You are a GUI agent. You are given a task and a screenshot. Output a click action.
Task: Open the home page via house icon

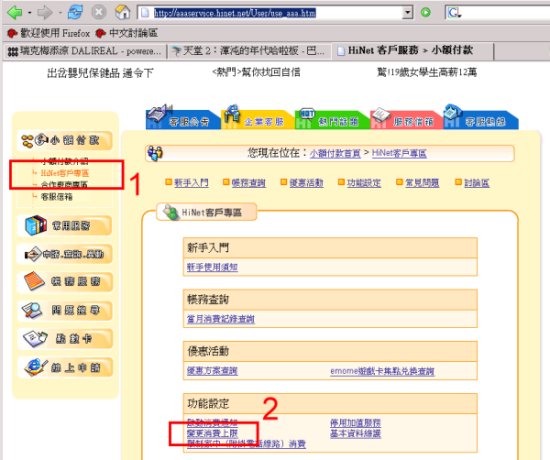(123, 13)
